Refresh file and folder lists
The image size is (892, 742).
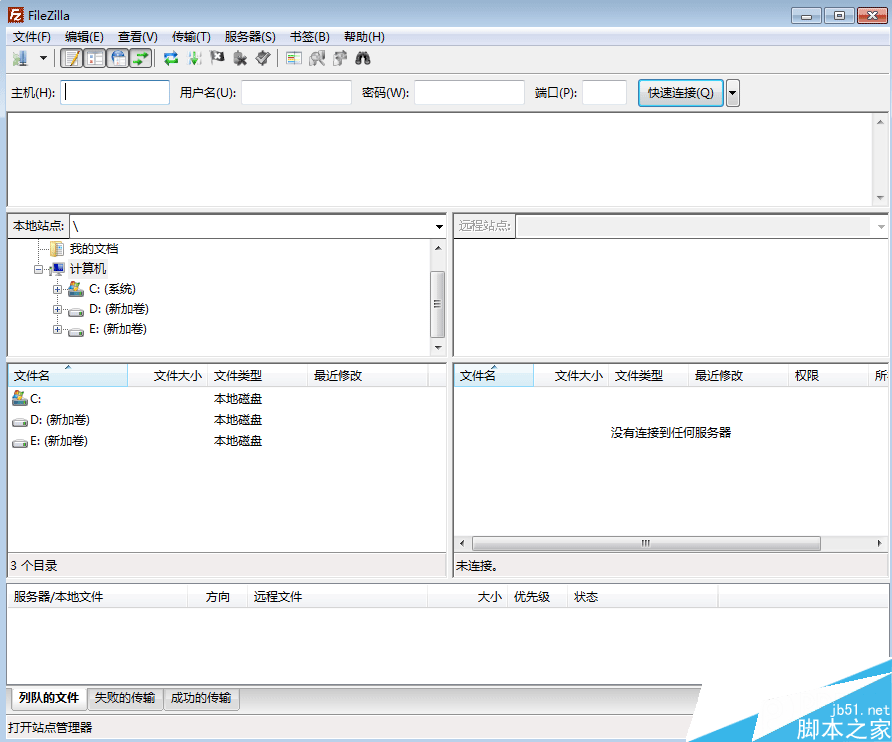(x=171, y=58)
